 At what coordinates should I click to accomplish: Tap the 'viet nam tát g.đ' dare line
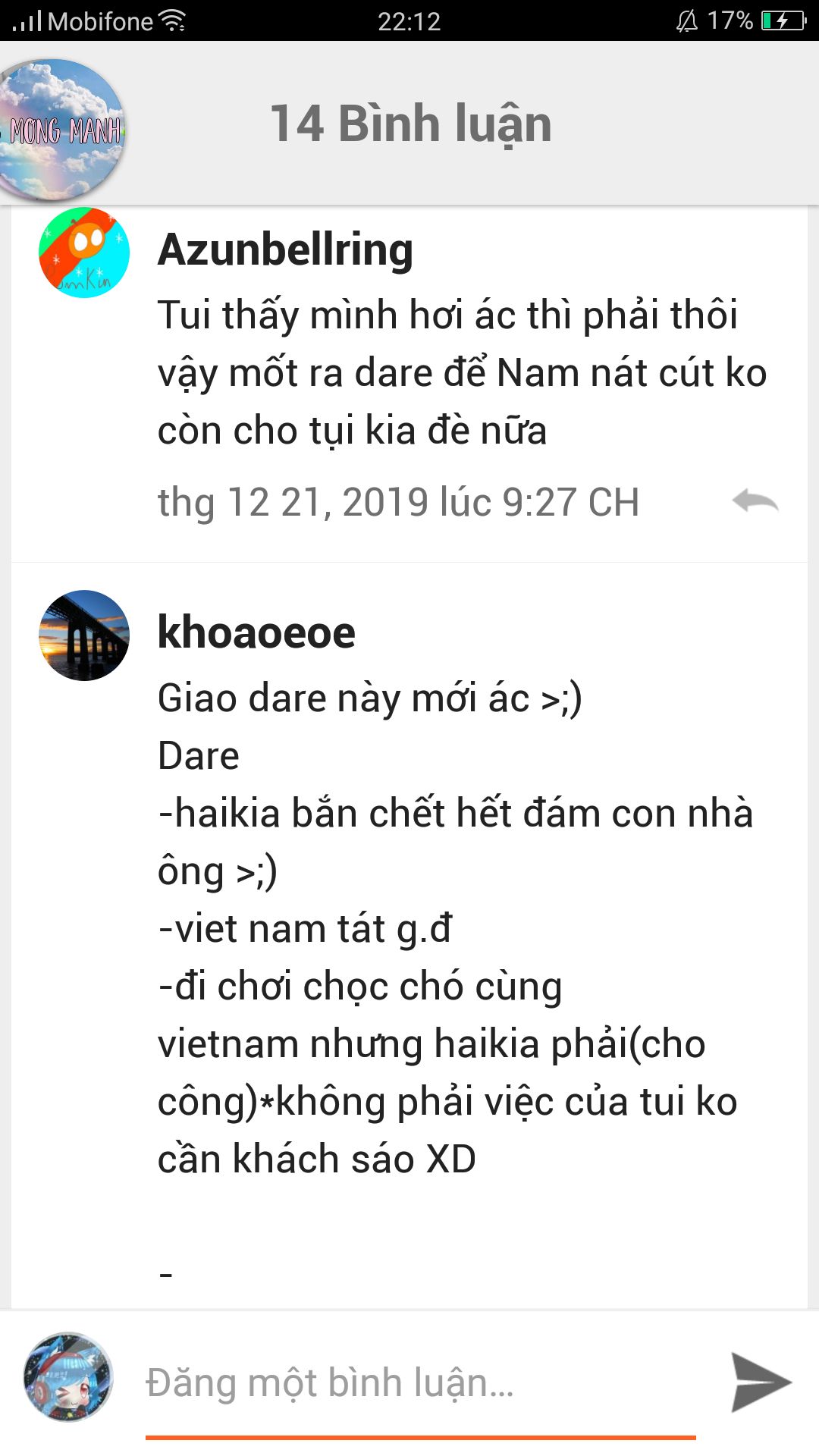[x=305, y=929]
